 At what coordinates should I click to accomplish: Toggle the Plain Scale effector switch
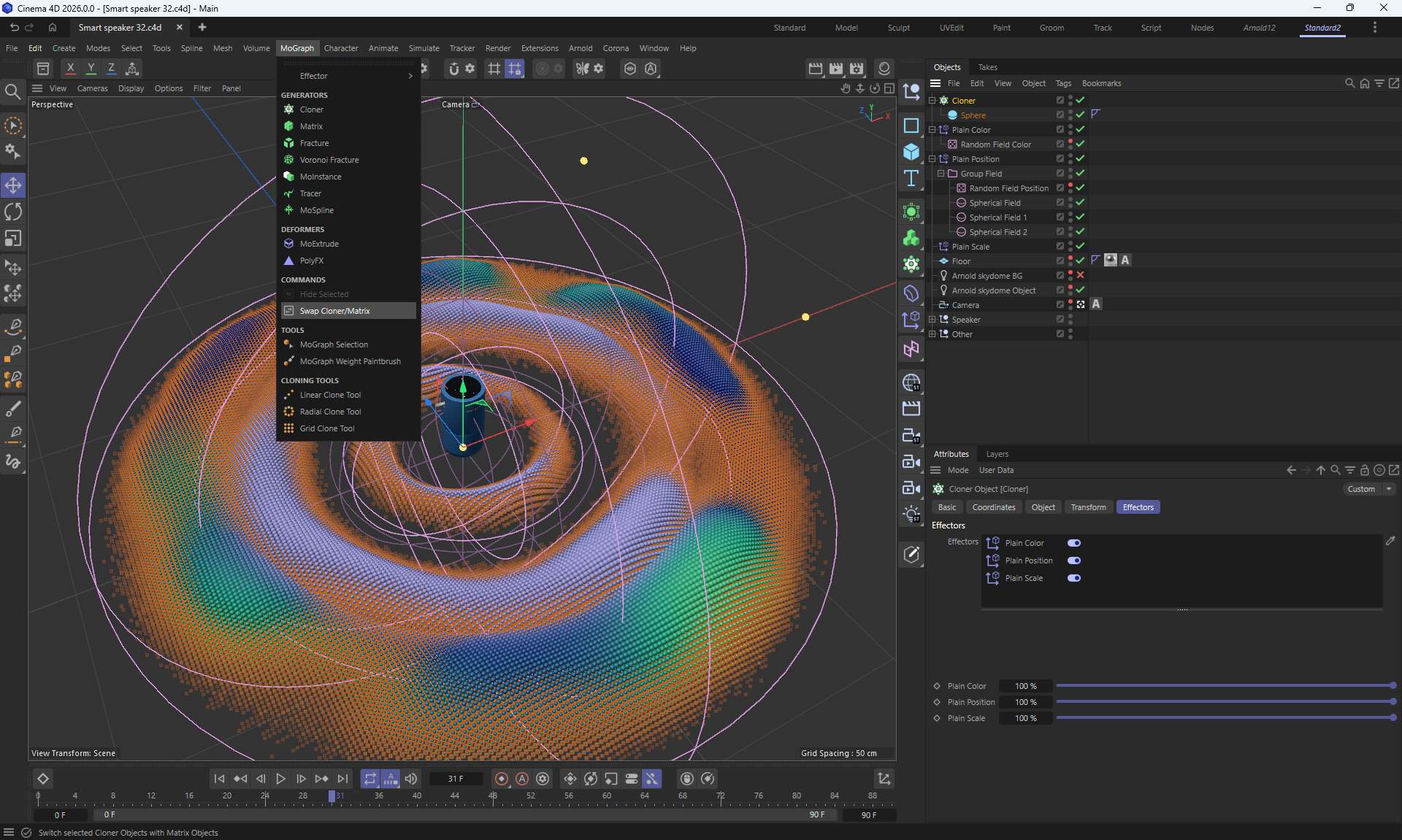(x=1073, y=578)
